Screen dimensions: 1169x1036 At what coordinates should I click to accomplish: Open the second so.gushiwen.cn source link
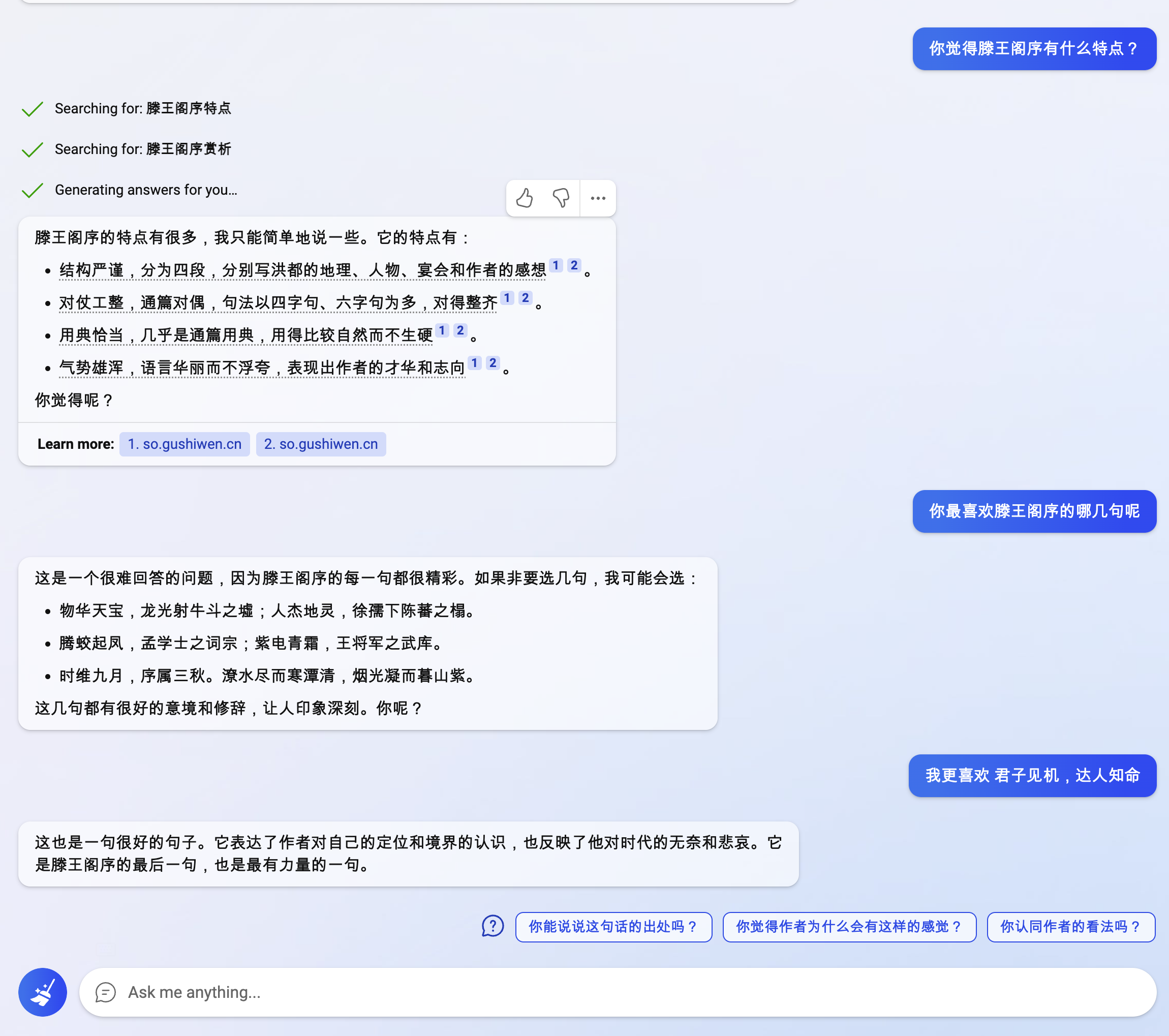click(x=321, y=444)
